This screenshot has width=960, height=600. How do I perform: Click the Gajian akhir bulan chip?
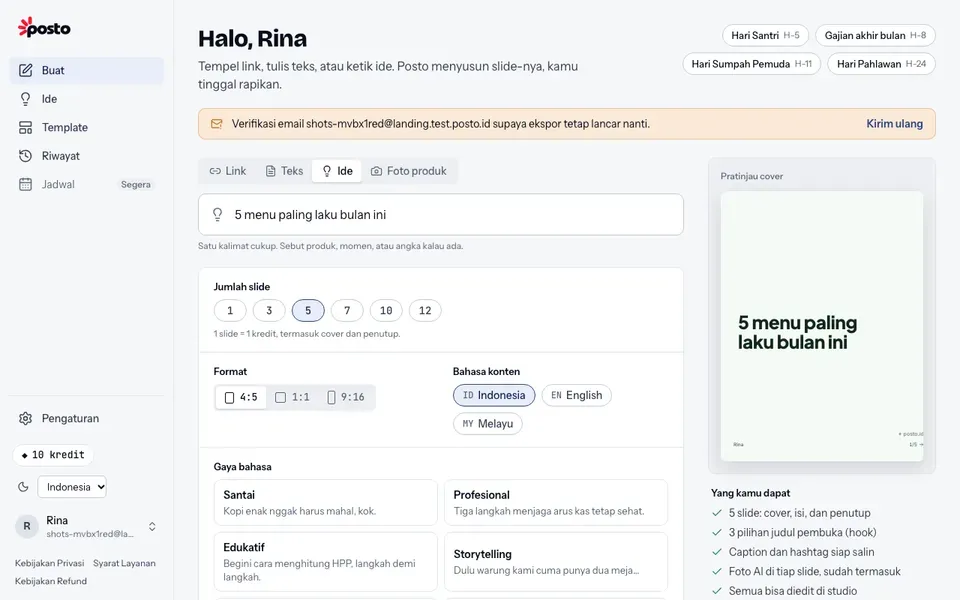(875, 36)
